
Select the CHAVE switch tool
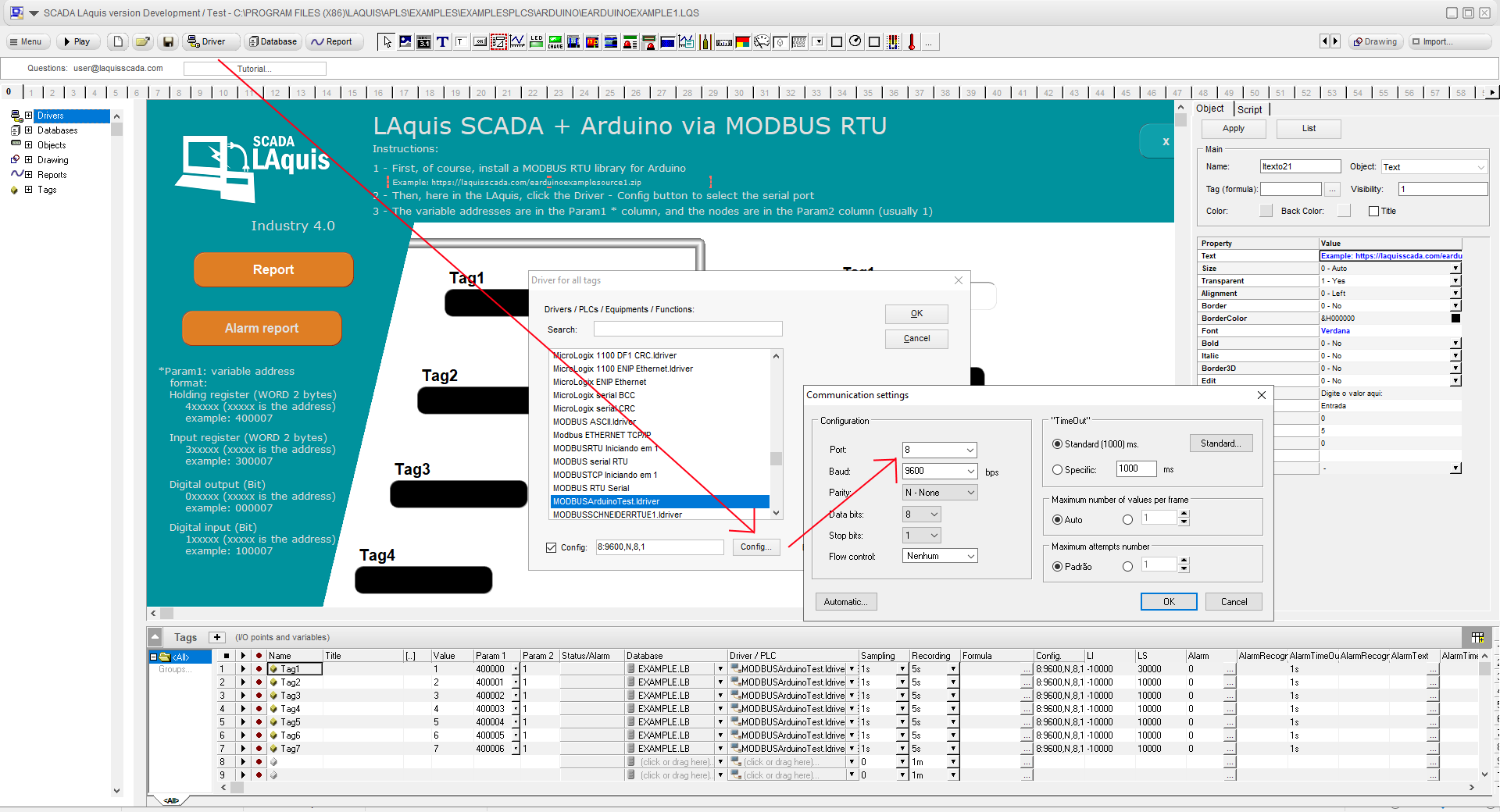pyautogui.click(x=555, y=41)
